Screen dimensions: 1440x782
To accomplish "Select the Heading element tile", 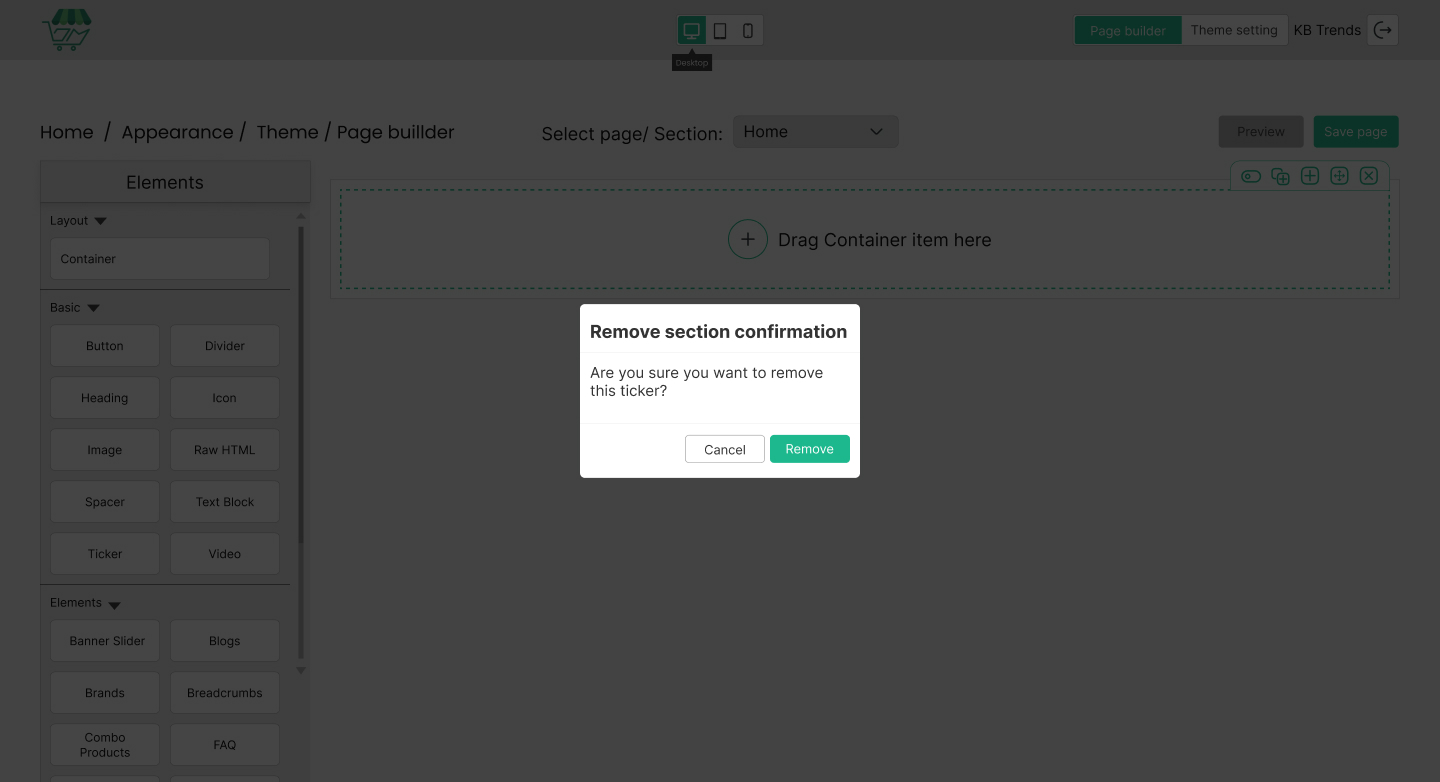I will [x=105, y=398].
